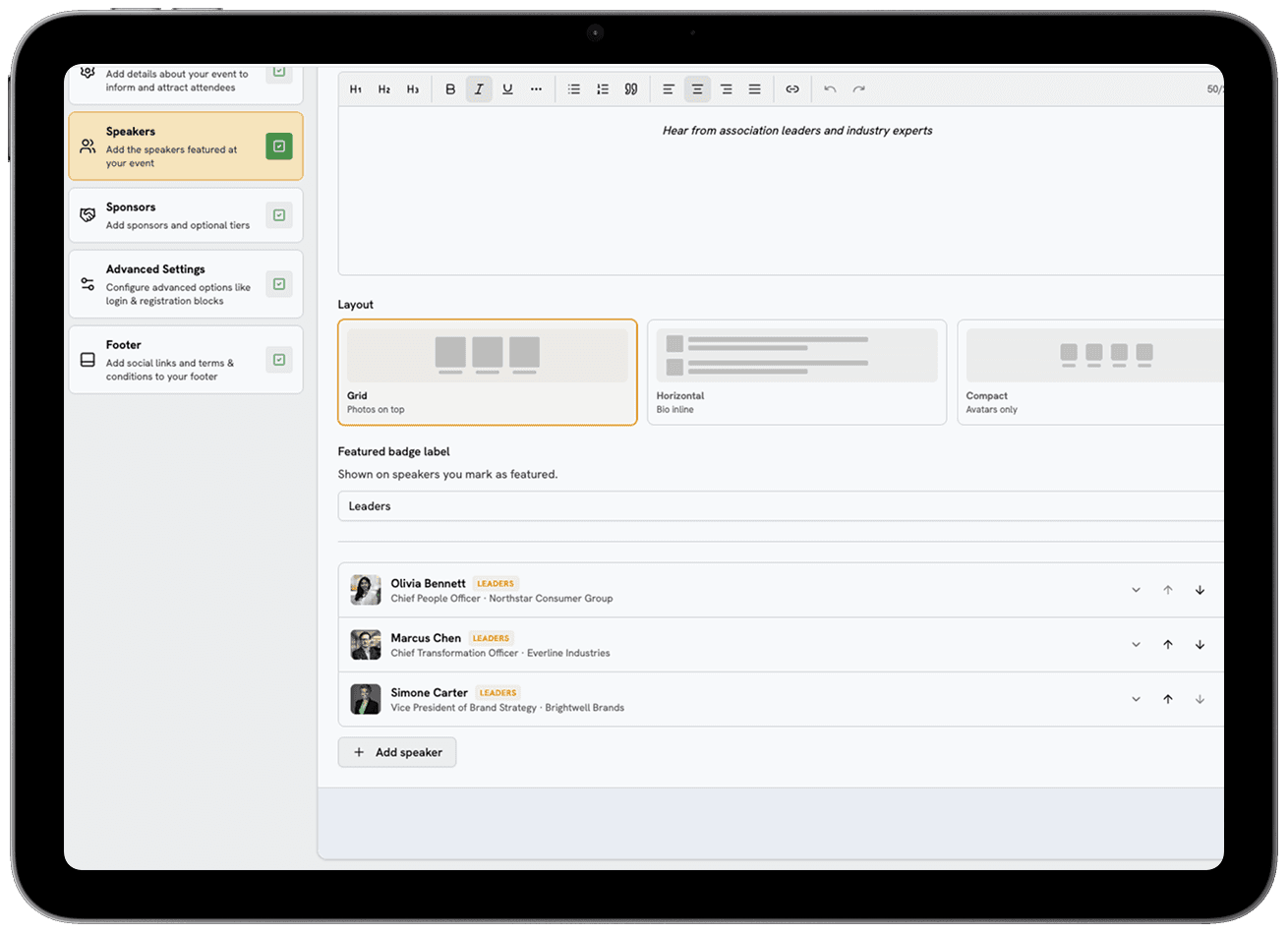Viewport: 1288px width, 934px height.
Task: Open the Footer section
Action: [186, 360]
